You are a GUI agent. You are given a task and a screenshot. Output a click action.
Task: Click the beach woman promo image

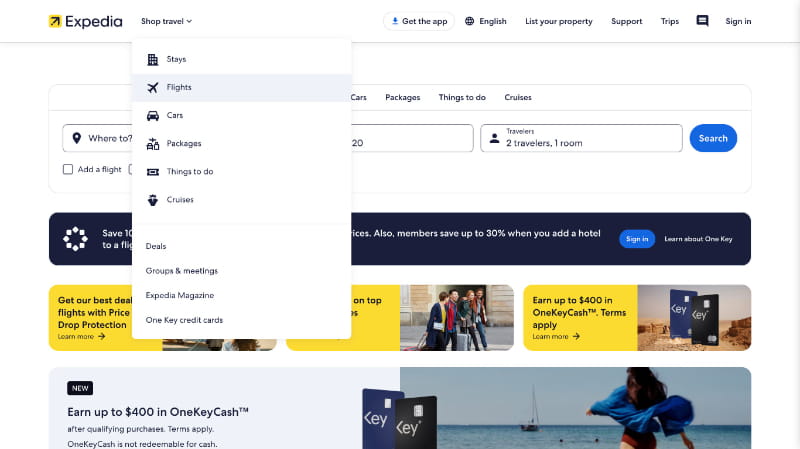click(x=576, y=408)
